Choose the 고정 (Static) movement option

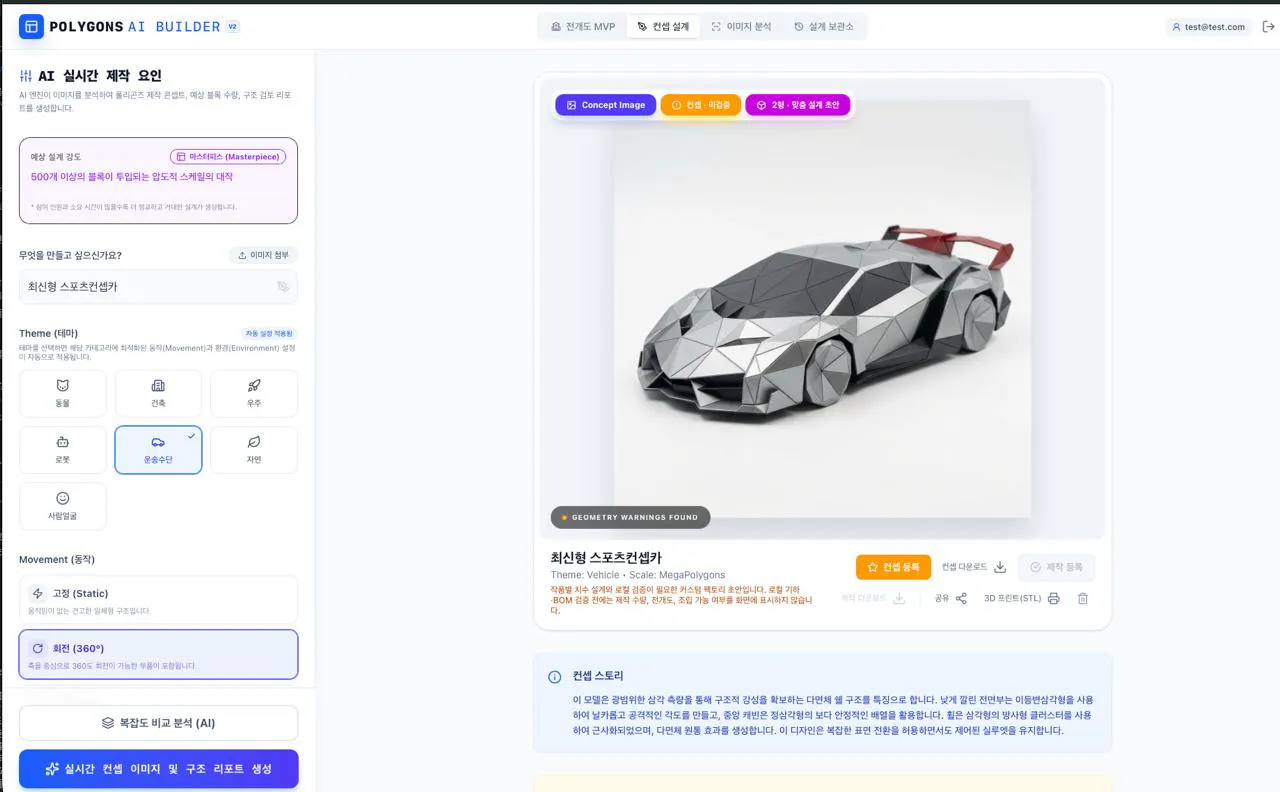coord(158,600)
